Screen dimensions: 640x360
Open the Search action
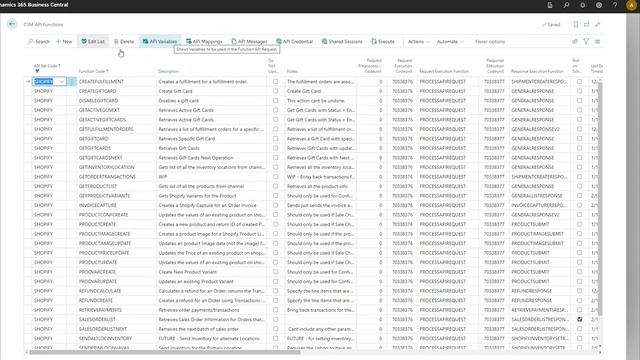click(39, 42)
